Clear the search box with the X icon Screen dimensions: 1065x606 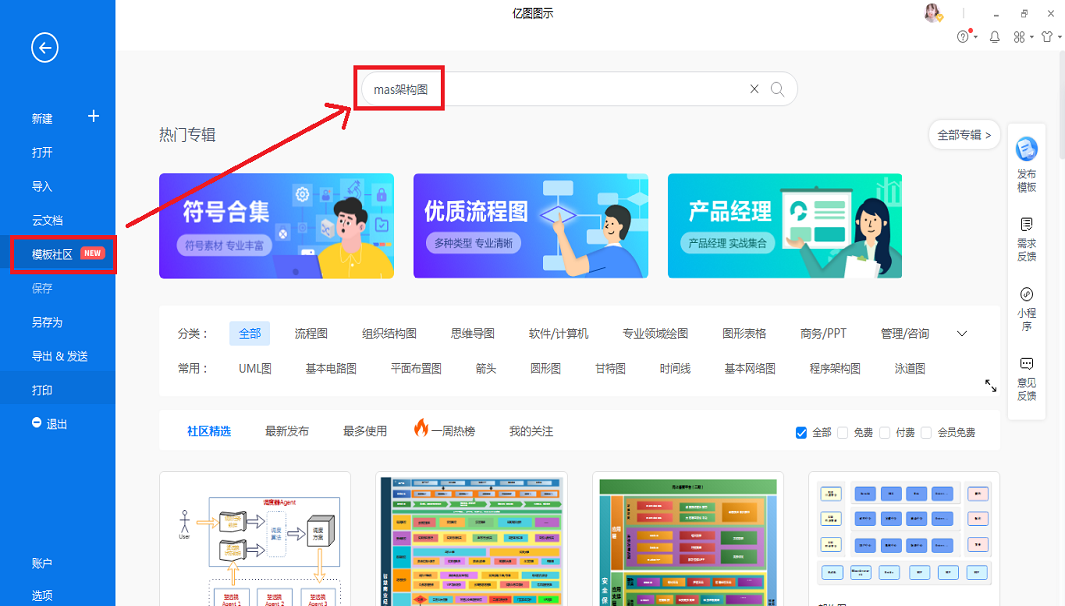(754, 89)
